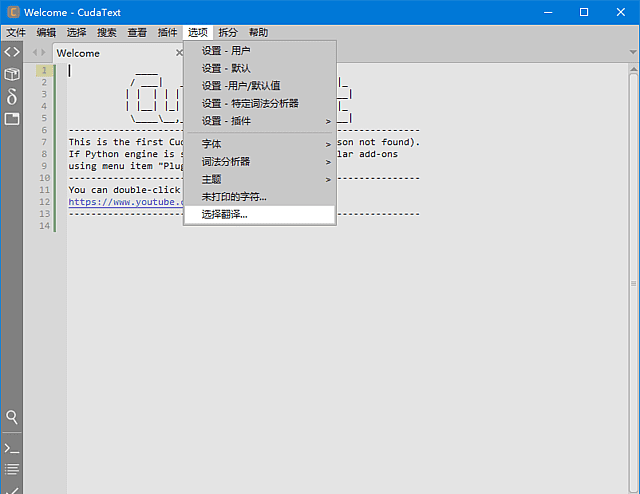Open the tab list dropdown arrow

[633, 52]
